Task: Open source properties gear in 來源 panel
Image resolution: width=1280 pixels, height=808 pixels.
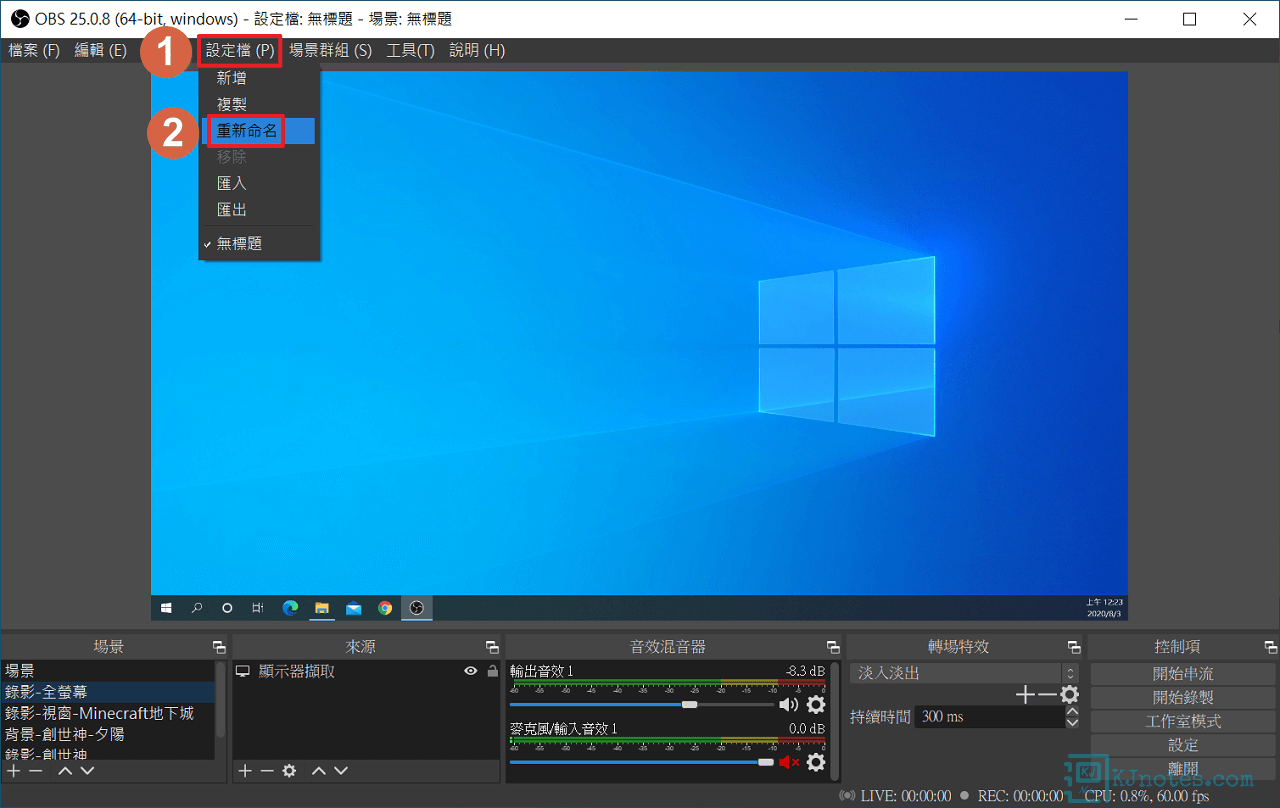Action: (x=289, y=771)
